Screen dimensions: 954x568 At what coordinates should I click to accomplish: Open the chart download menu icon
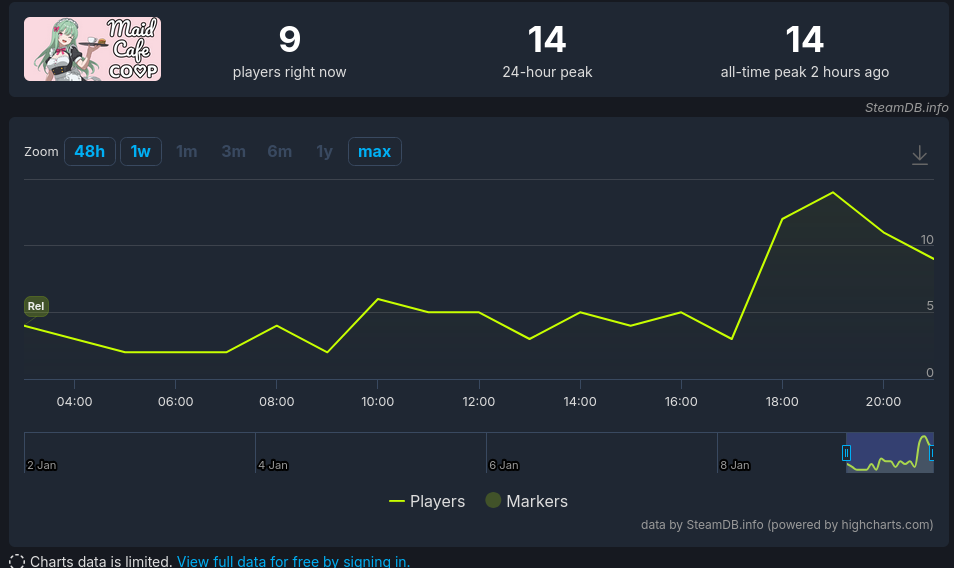(x=919, y=155)
